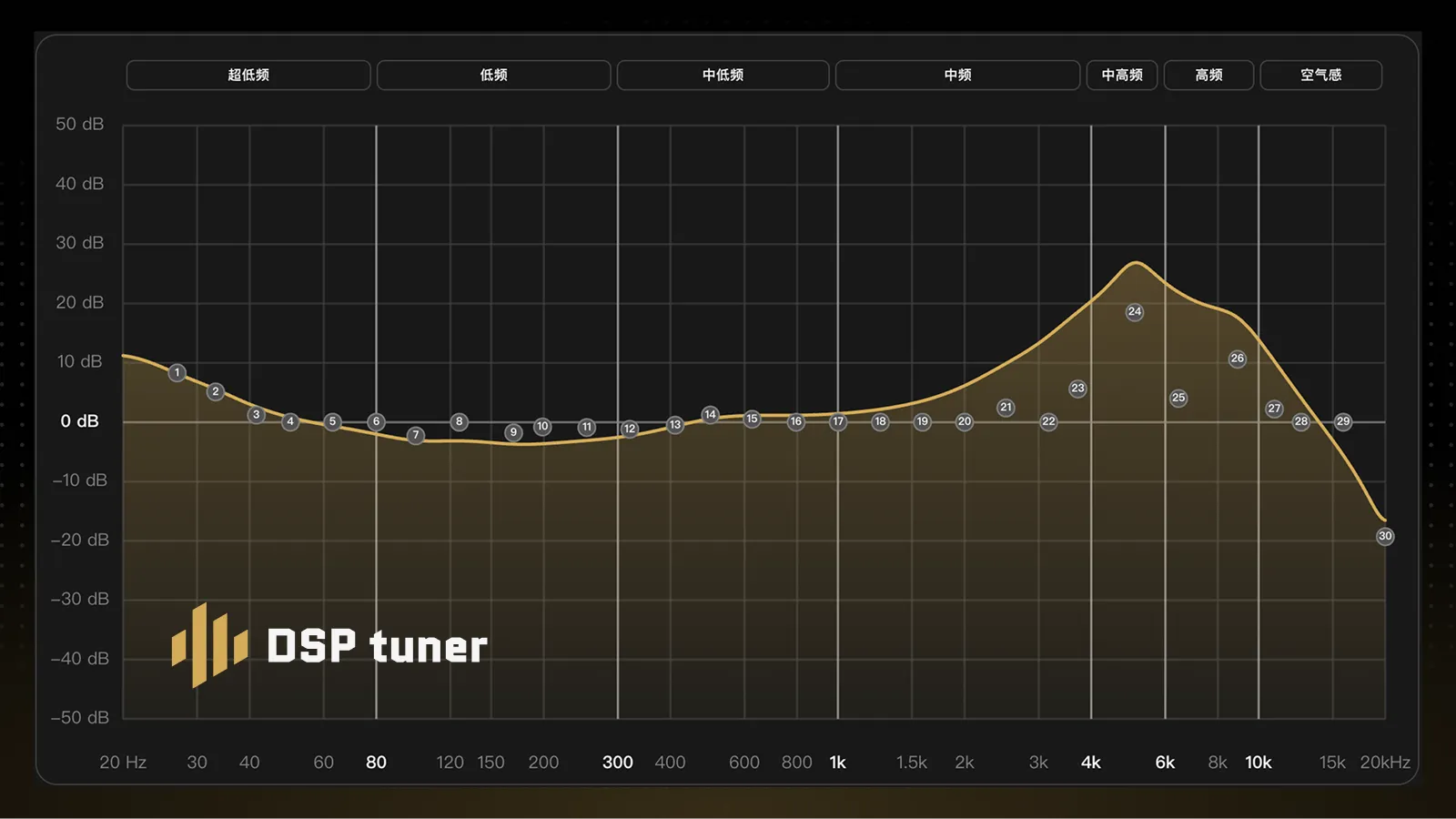Image resolution: width=1456 pixels, height=819 pixels.
Task: Click the 10k frequency label
Action: click(1259, 763)
